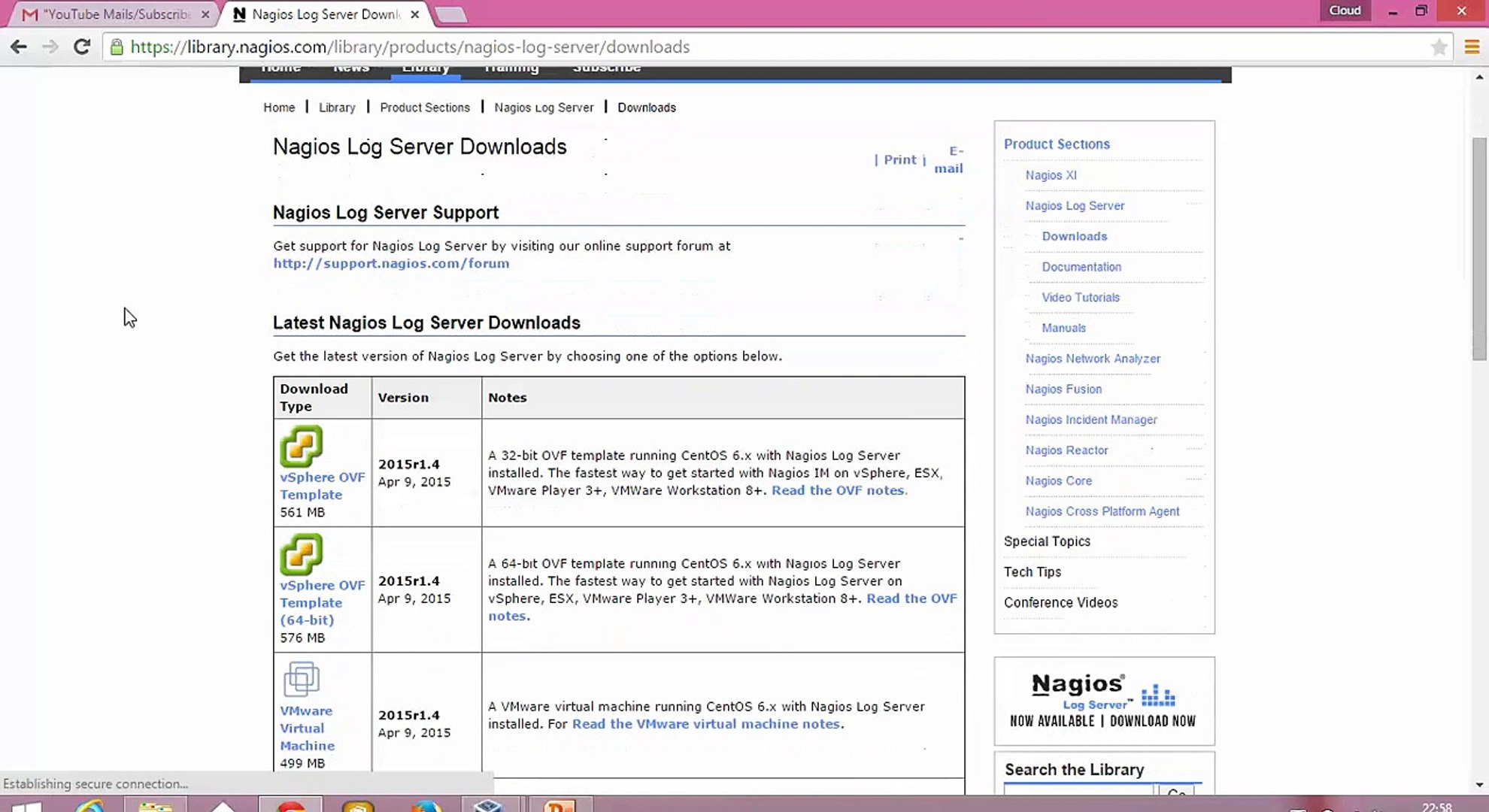
Task: Click the address bar URL
Action: click(x=410, y=47)
